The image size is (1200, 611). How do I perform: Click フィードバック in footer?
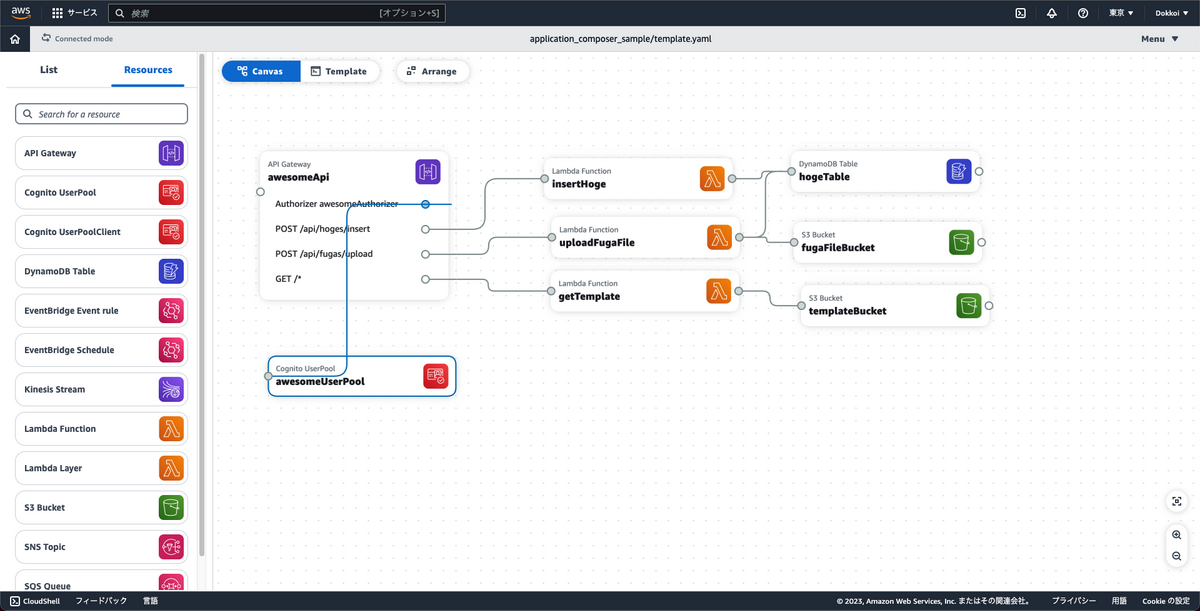click(x=102, y=601)
